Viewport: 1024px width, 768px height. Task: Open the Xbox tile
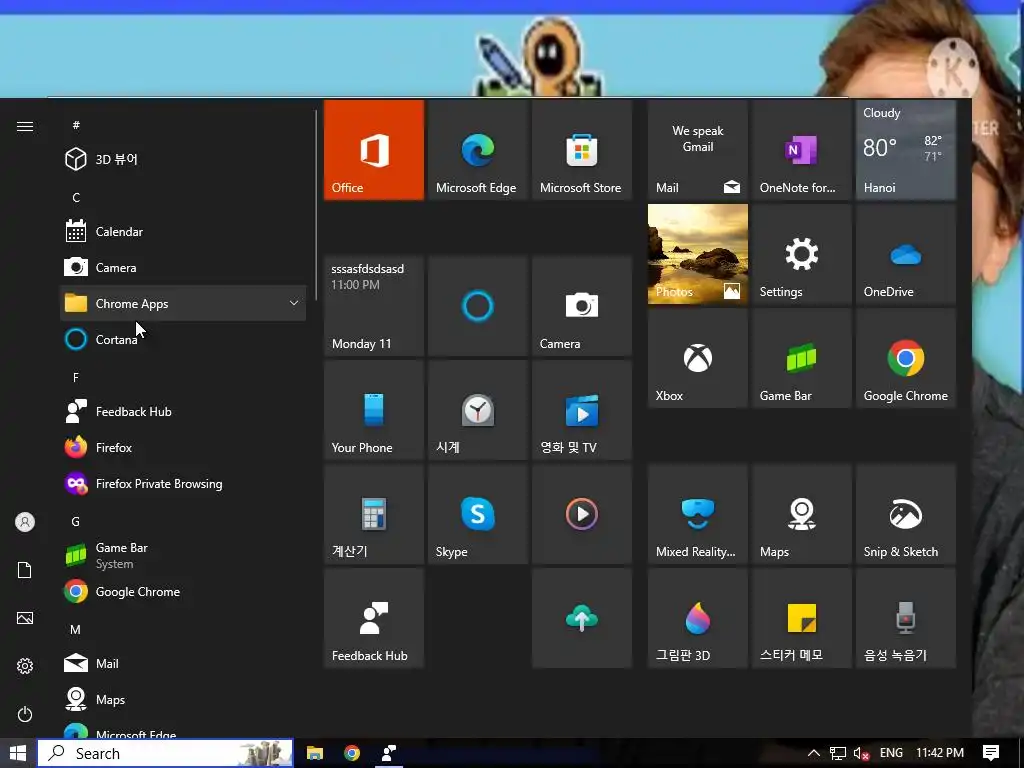(x=697, y=358)
